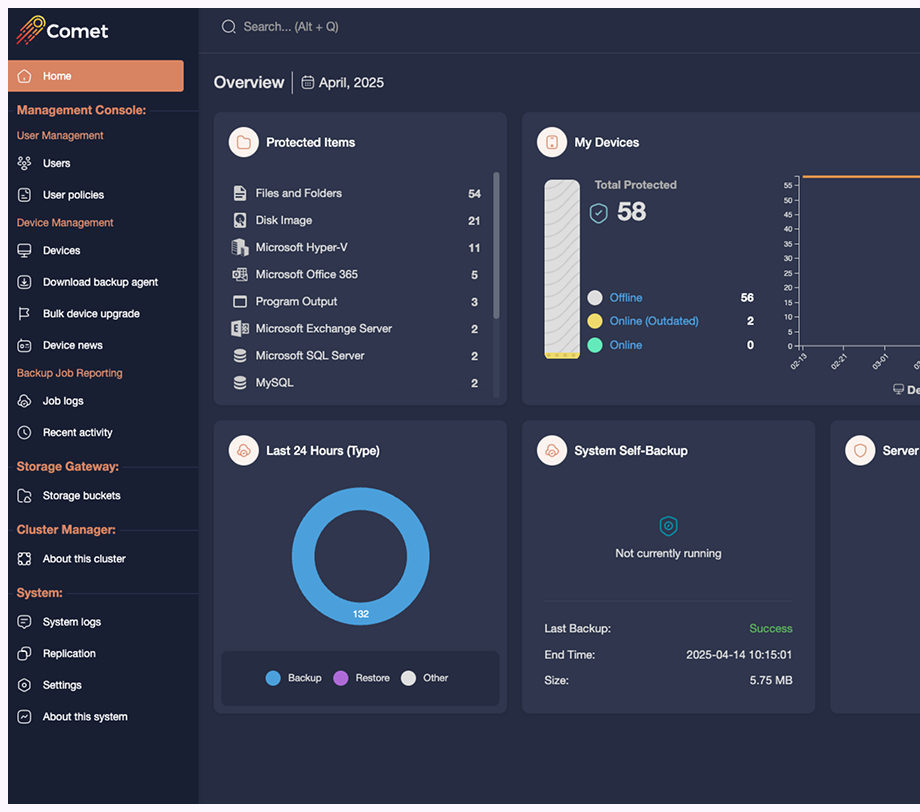Click the About this cluster icon
Screen dimensions: 920x812
point(24,559)
